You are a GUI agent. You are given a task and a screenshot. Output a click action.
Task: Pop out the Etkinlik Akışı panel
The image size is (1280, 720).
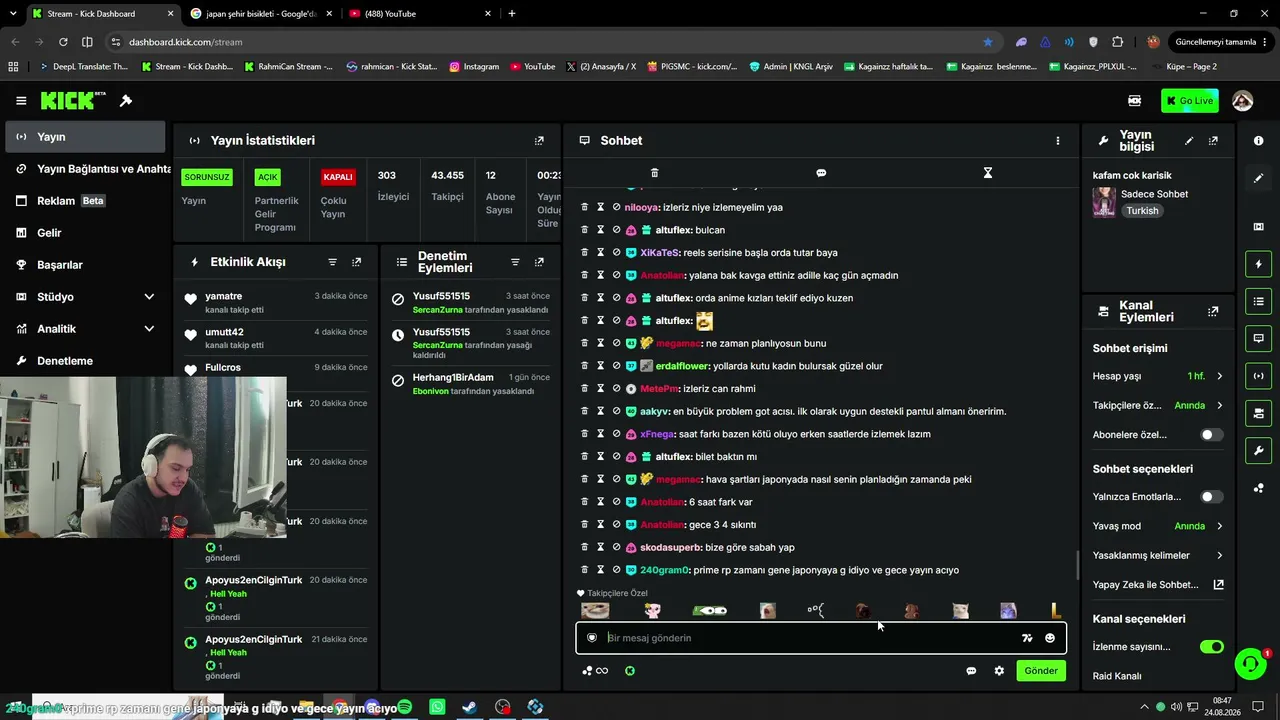pos(357,262)
